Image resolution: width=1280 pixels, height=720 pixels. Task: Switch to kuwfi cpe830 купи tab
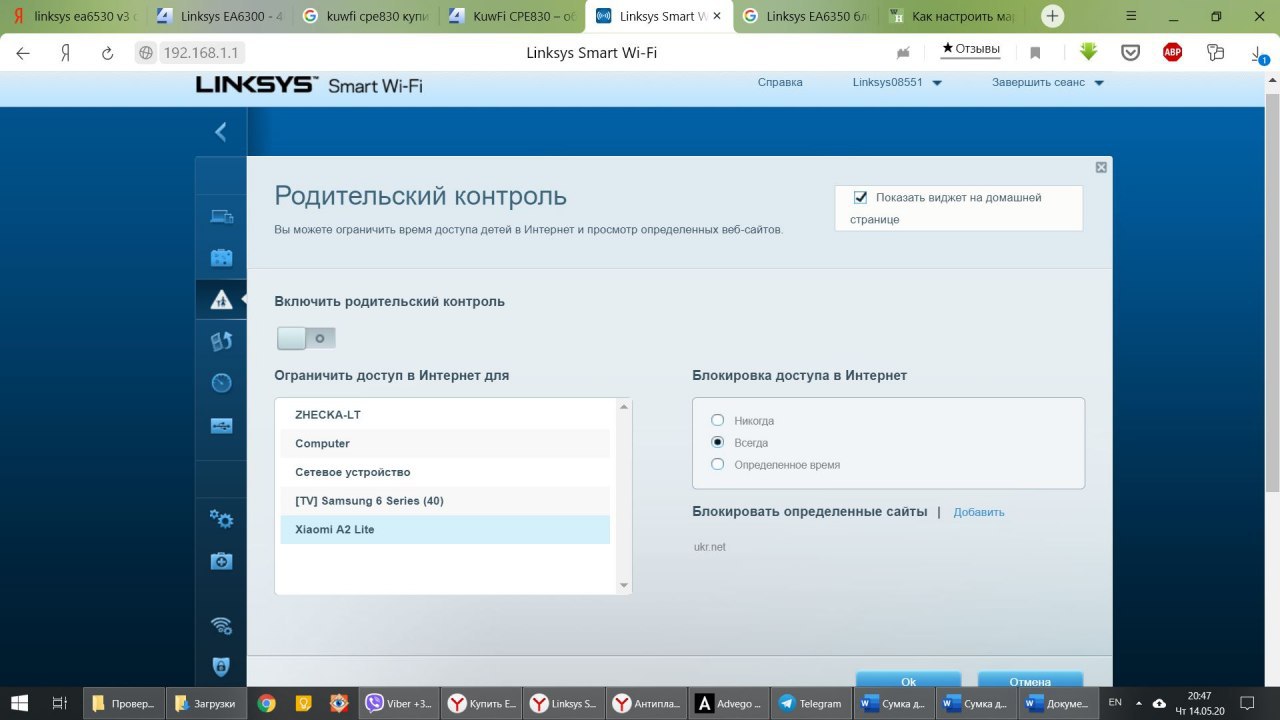click(x=367, y=16)
